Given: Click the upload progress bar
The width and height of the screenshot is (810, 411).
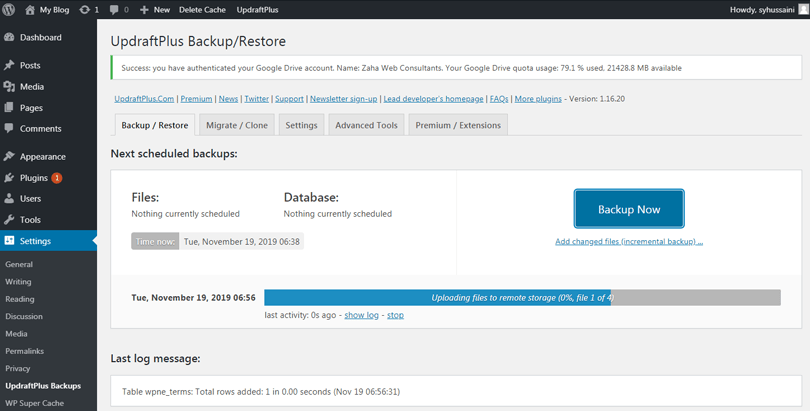Looking at the screenshot, I should [522, 297].
